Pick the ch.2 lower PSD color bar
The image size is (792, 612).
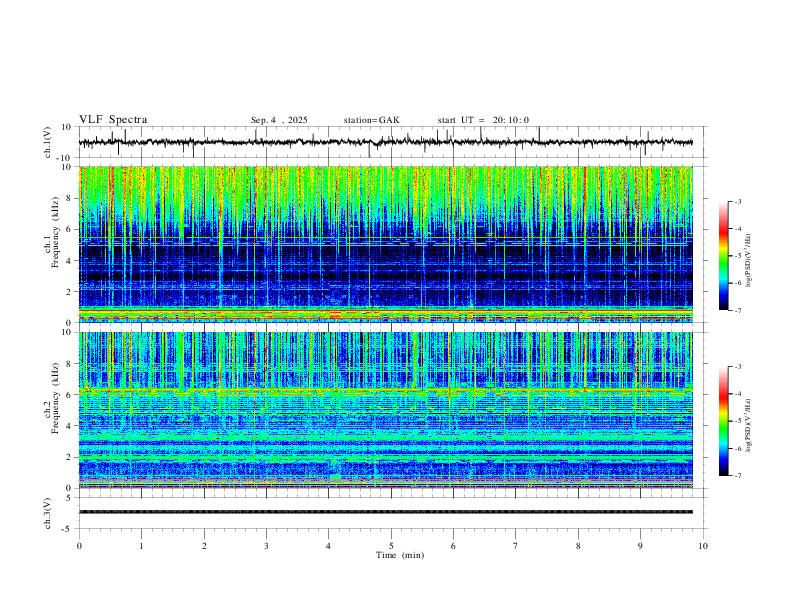tap(723, 421)
